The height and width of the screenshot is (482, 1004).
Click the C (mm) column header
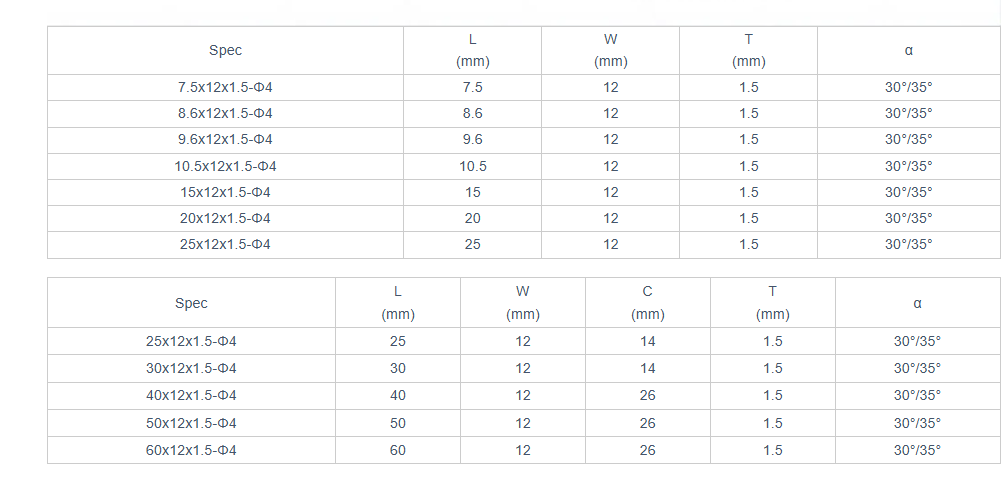pos(648,303)
